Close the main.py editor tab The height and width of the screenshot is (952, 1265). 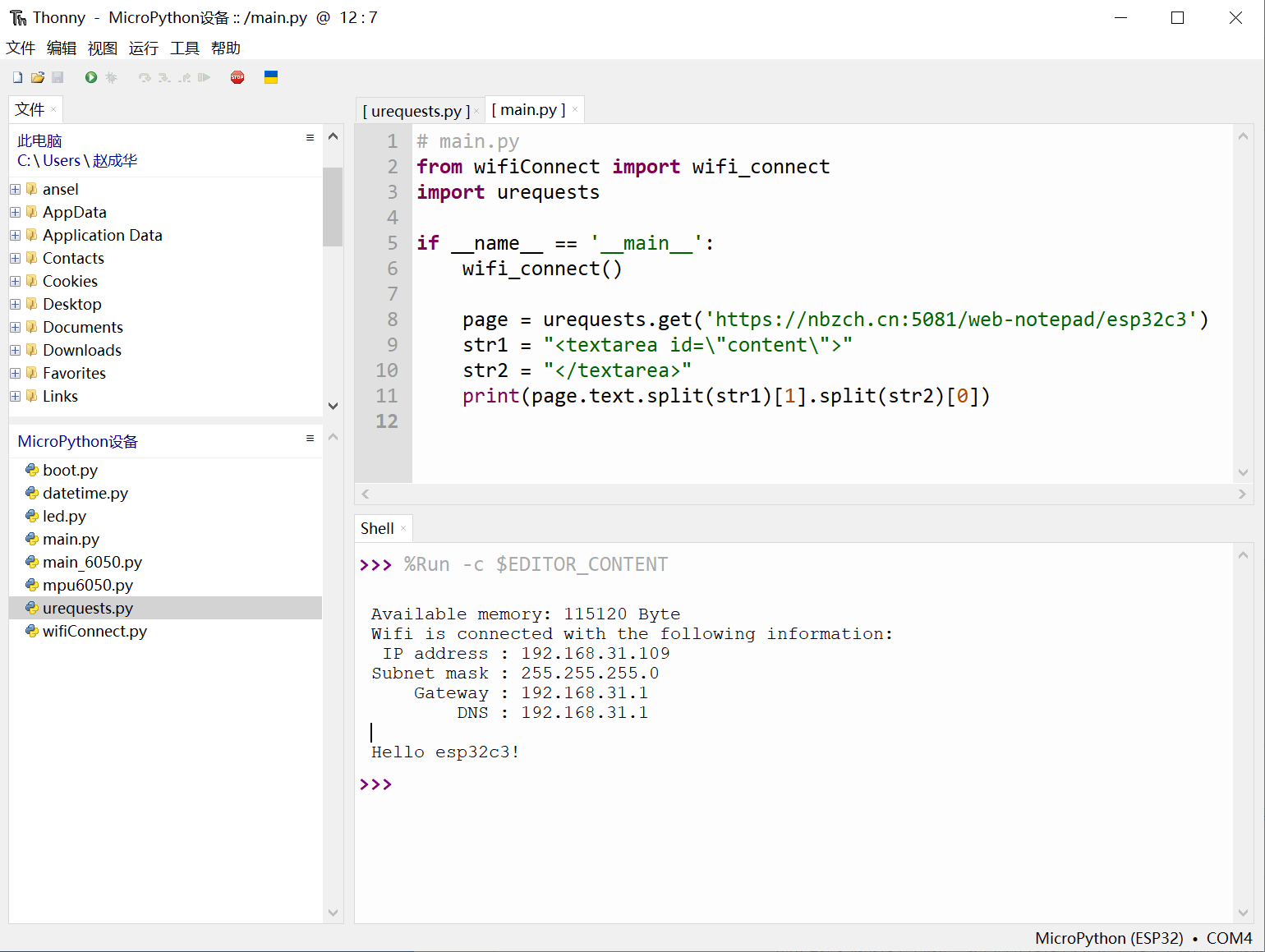[575, 110]
